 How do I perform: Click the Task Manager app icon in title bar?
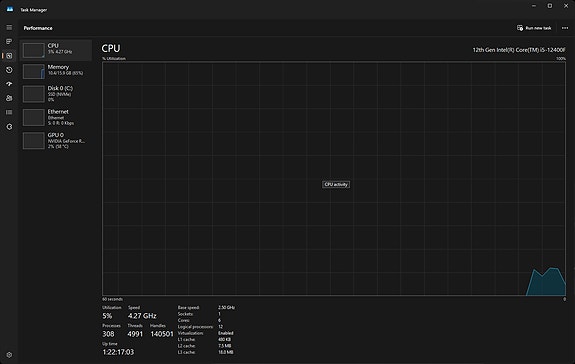[x=10, y=9]
